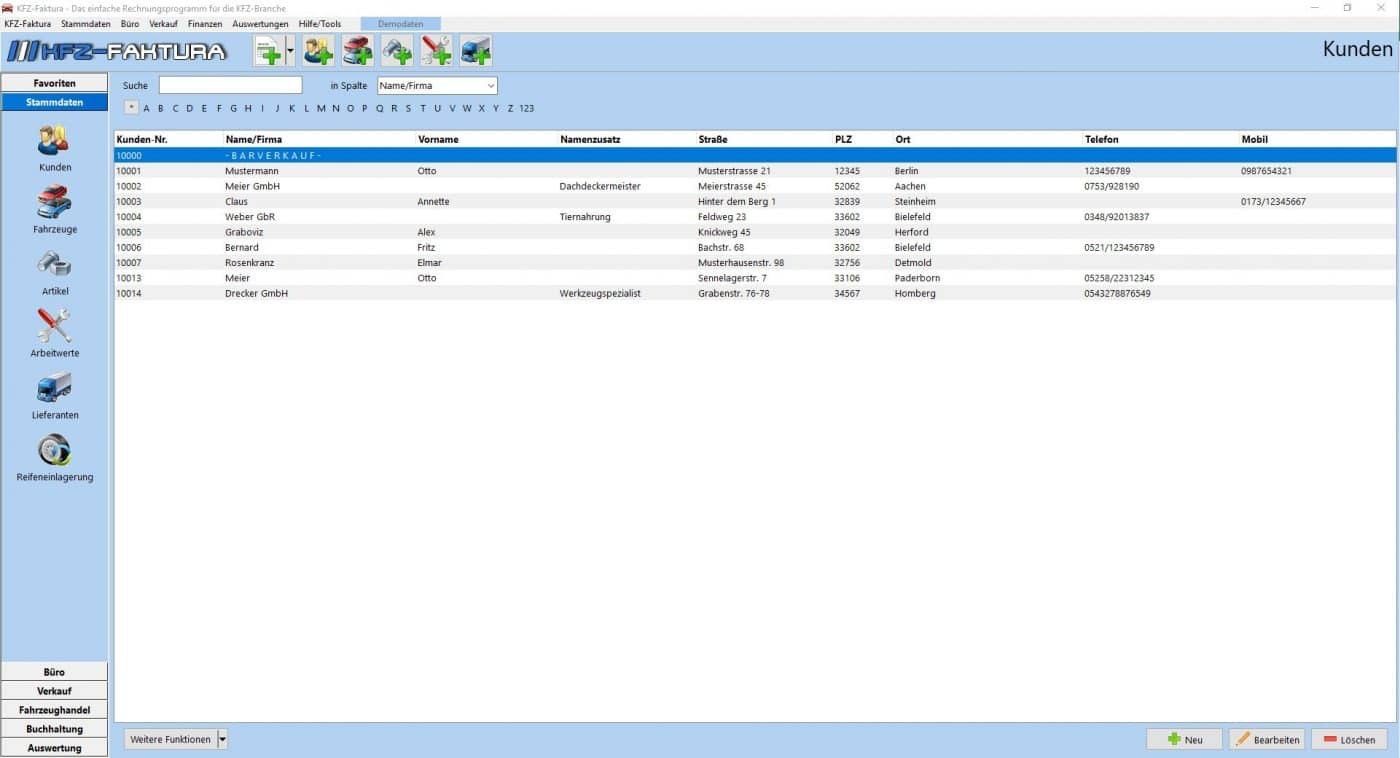Click the Neu button
This screenshot has height=758, width=1400.
click(1184, 739)
